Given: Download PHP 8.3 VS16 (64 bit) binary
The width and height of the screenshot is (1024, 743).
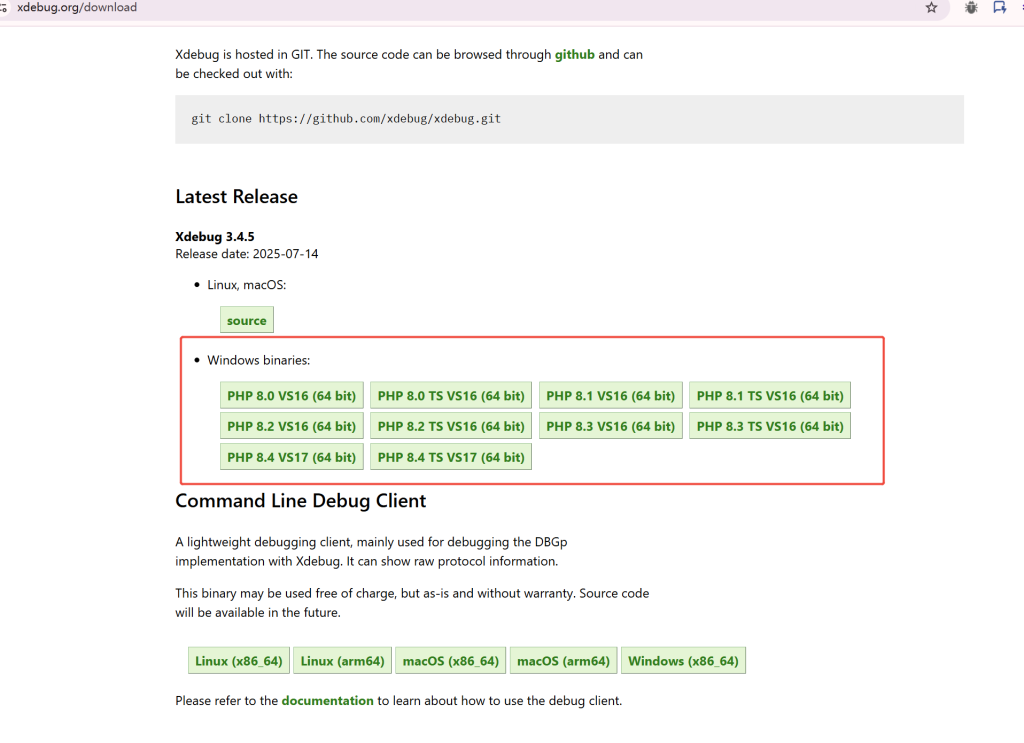Looking at the screenshot, I should (611, 426).
